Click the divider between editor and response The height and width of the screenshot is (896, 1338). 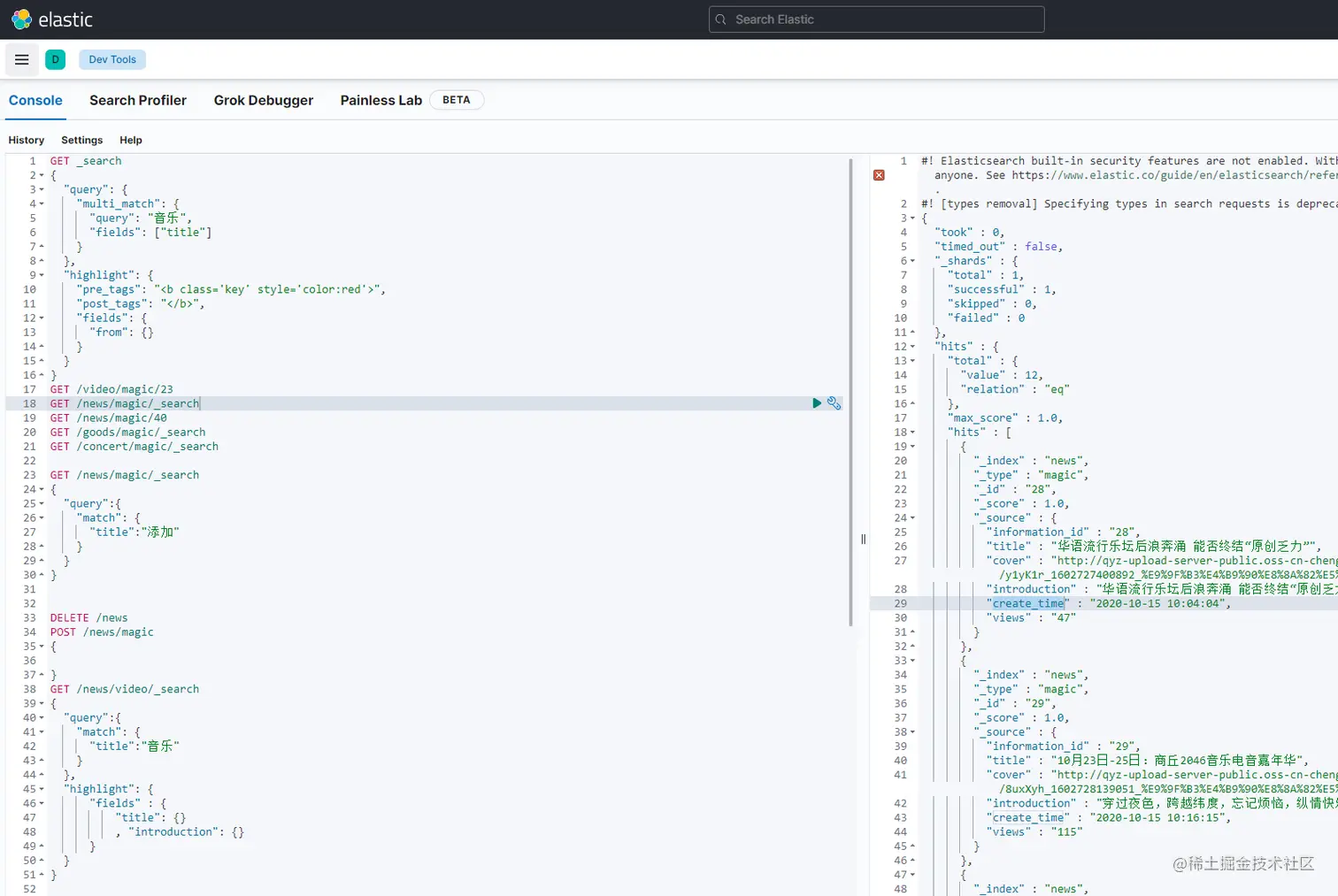[x=863, y=539]
